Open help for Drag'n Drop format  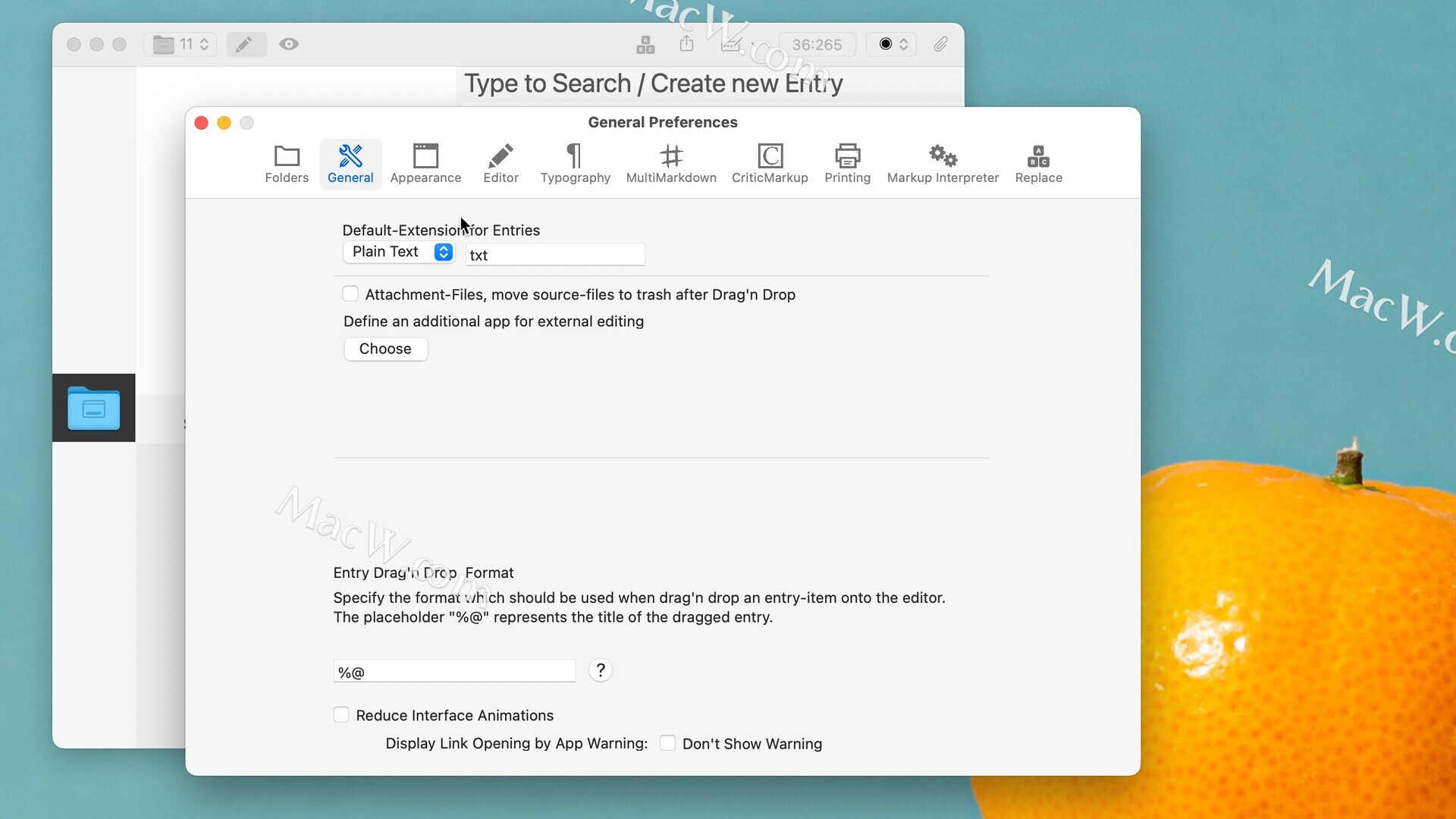(x=600, y=670)
